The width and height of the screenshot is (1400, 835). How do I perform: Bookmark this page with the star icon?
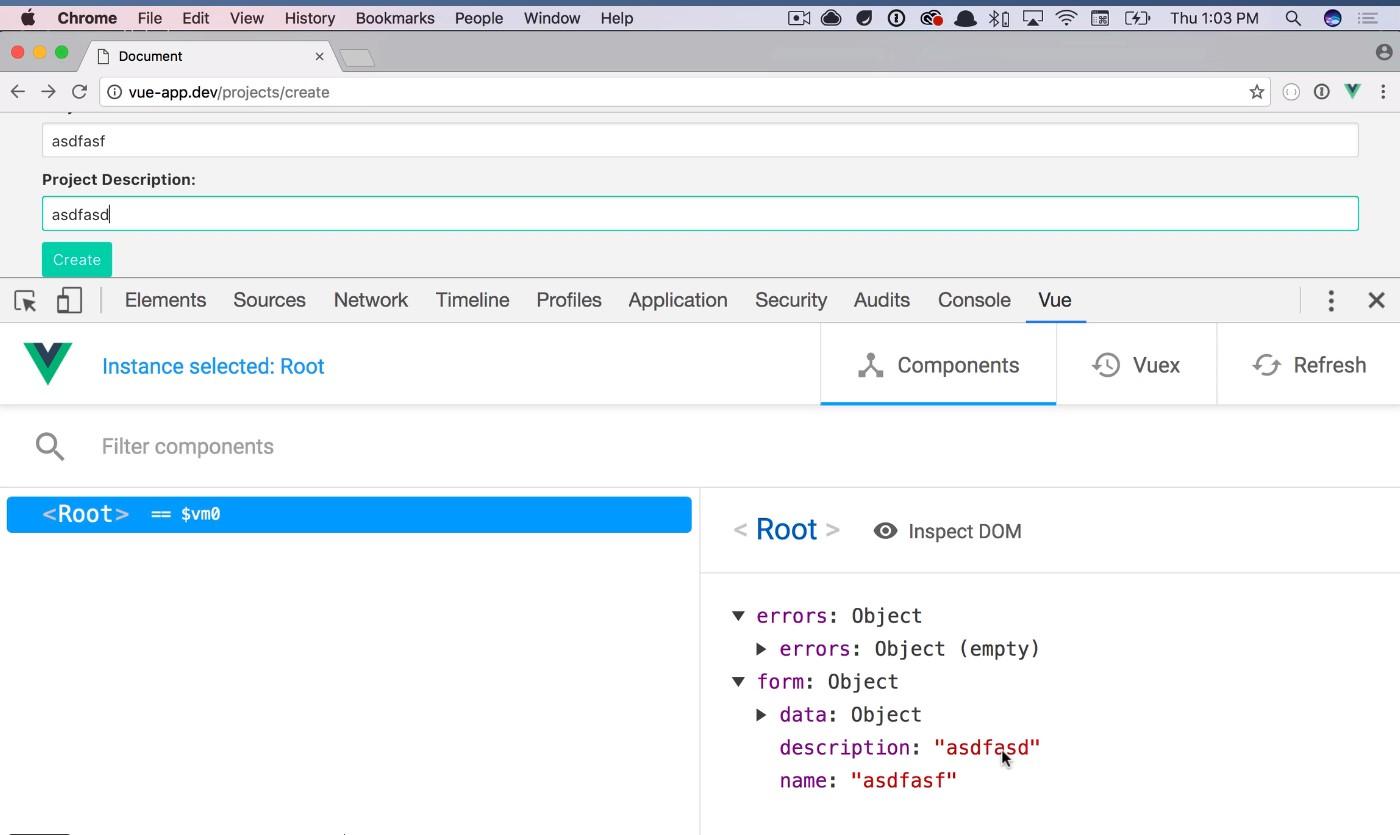(1256, 92)
